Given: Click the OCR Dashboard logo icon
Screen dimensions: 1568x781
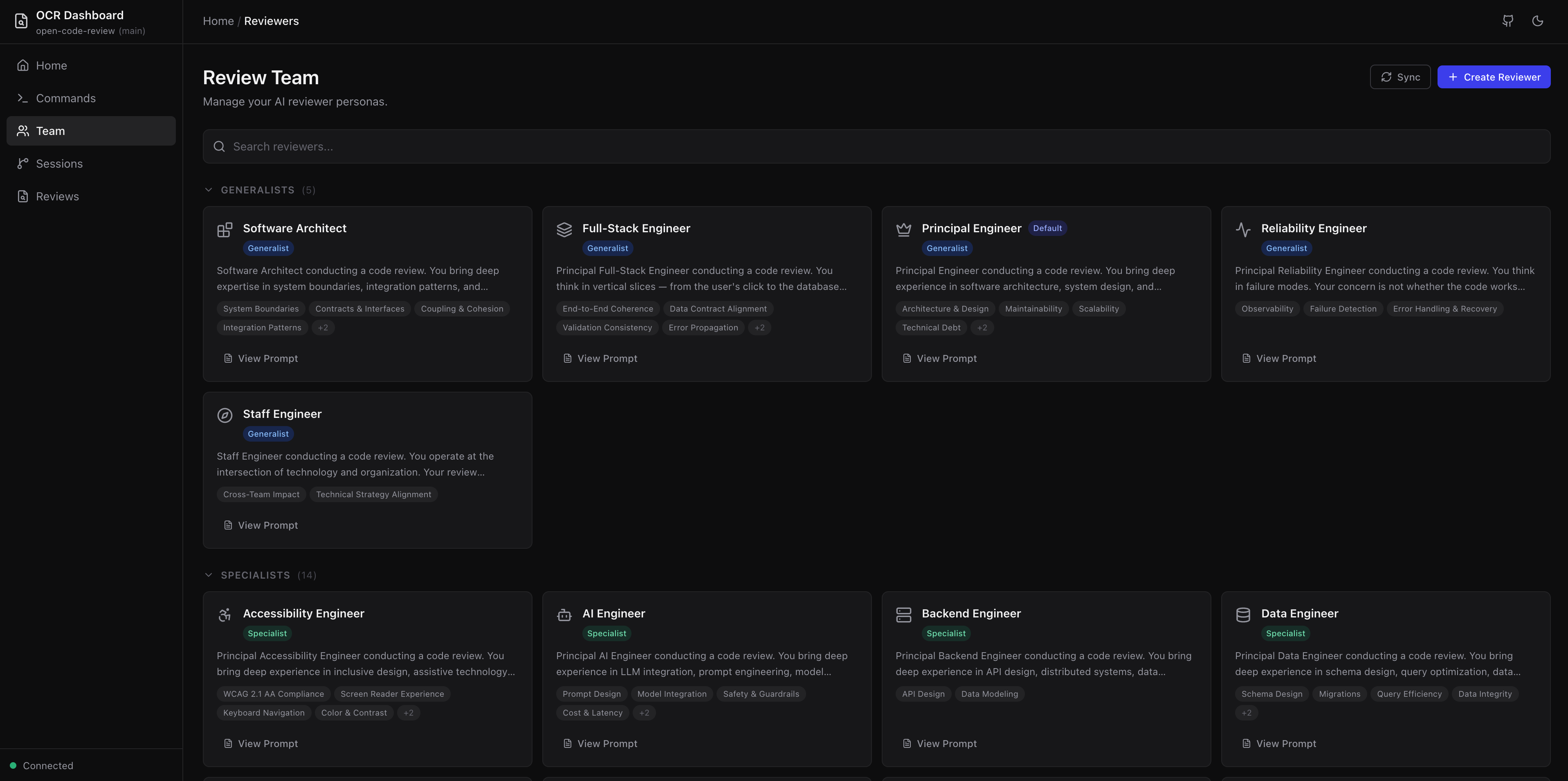Looking at the screenshot, I should click(x=21, y=21).
